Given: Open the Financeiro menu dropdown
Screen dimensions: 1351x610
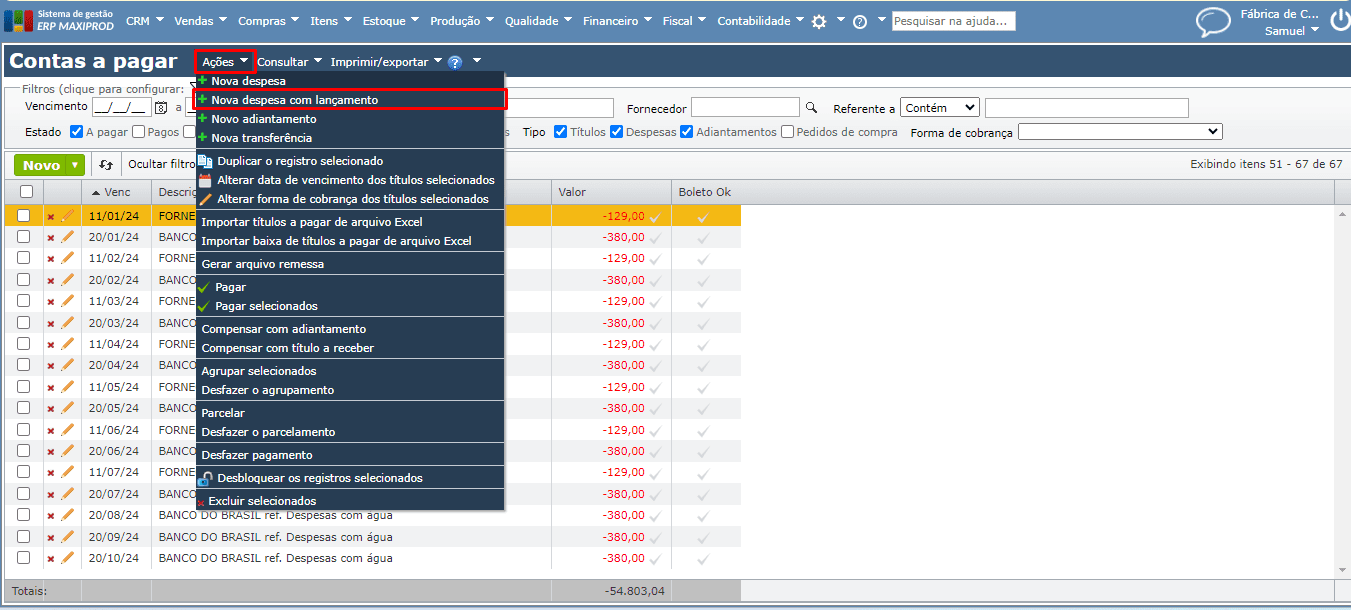Looking at the screenshot, I should pyautogui.click(x=616, y=20).
